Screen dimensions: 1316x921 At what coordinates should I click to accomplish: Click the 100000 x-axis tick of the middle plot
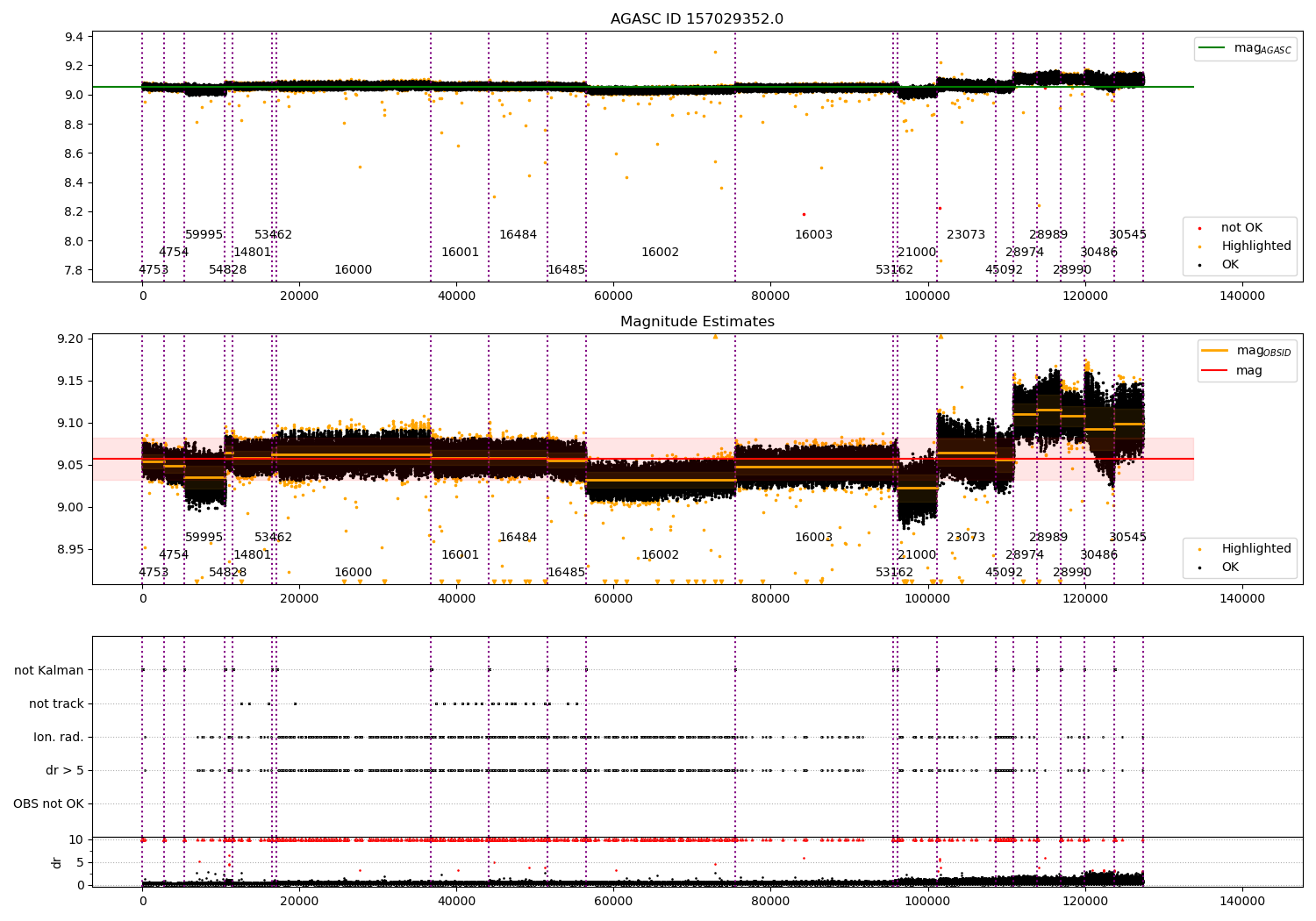pos(928,598)
